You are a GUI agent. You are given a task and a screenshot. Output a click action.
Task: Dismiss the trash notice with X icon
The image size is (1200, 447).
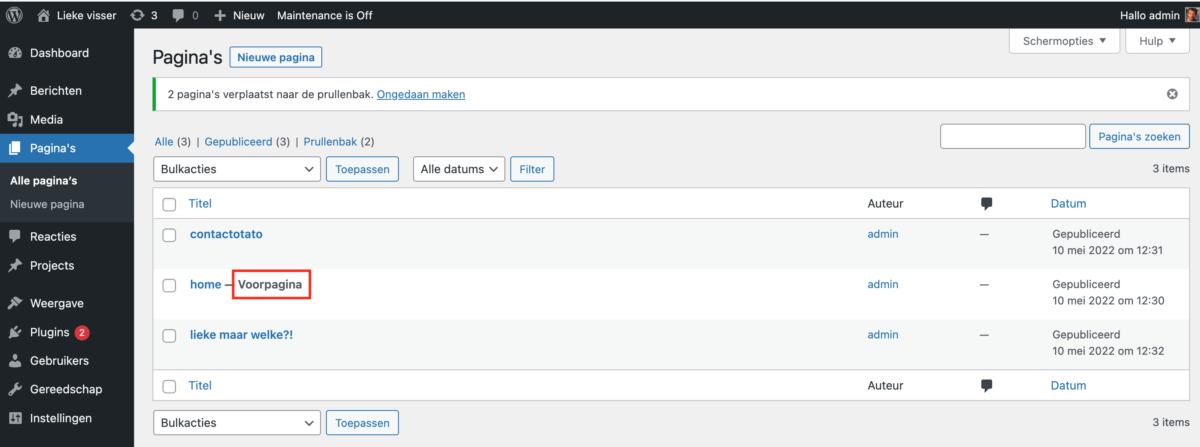1172,94
